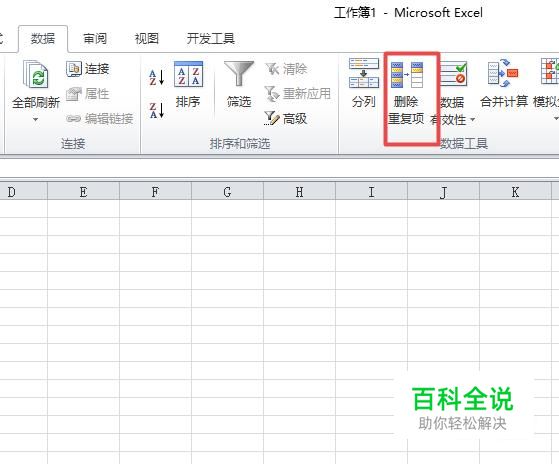Expand the 数据有效性 dropdown arrow
Image resolution: width=559 pixels, height=464 pixels.
pyautogui.click(x=473, y=119)
